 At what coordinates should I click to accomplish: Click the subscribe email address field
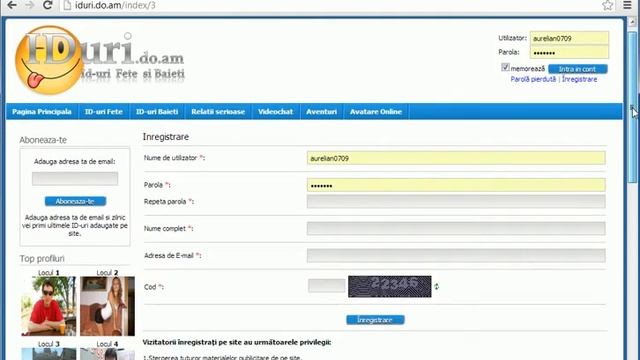[75, 178]
